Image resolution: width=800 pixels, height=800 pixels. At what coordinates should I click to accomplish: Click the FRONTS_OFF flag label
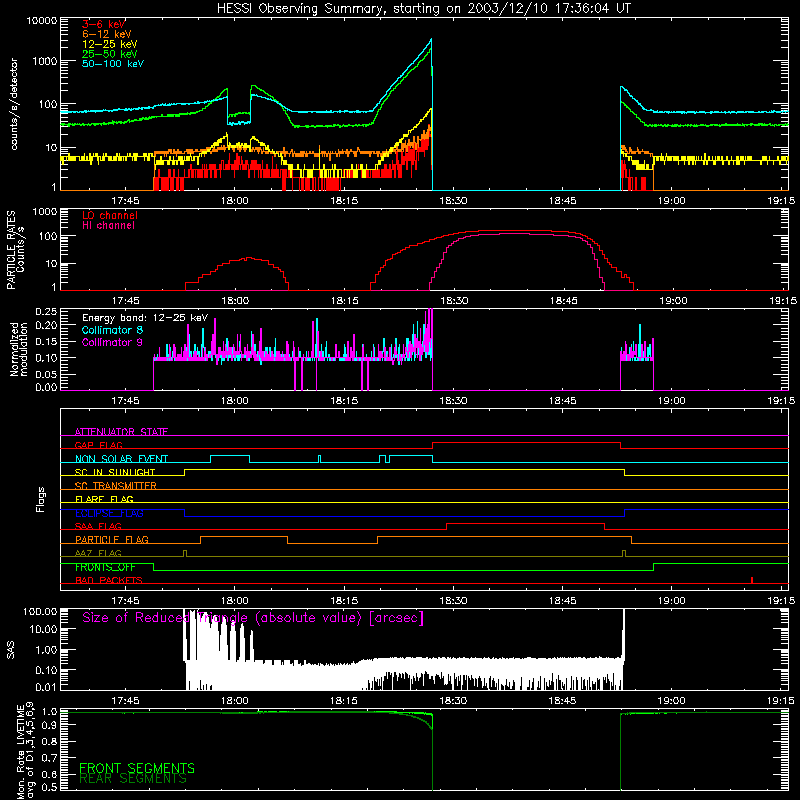coord(105,567)
